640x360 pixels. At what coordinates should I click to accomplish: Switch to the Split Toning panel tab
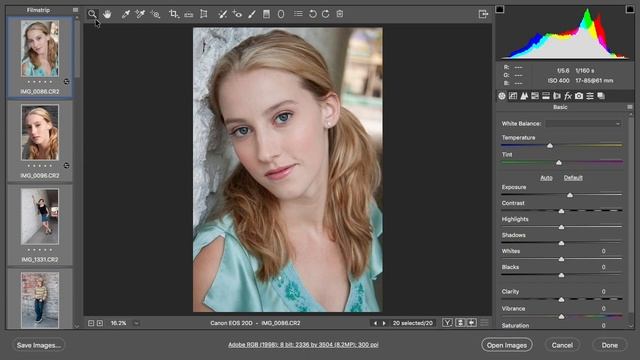[x=546, y=96]
